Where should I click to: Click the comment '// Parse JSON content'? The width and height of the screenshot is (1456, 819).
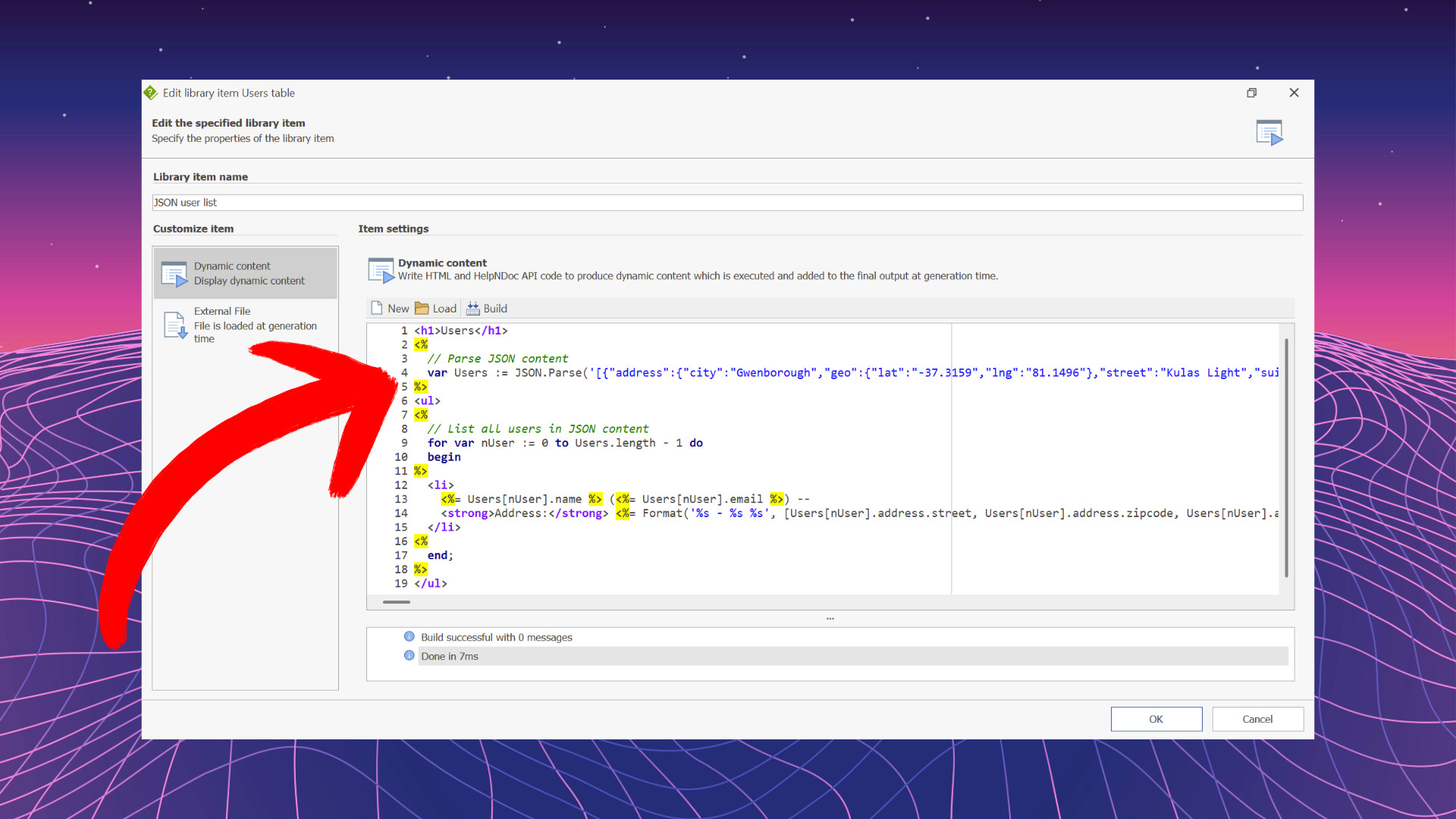coord(497,359)
